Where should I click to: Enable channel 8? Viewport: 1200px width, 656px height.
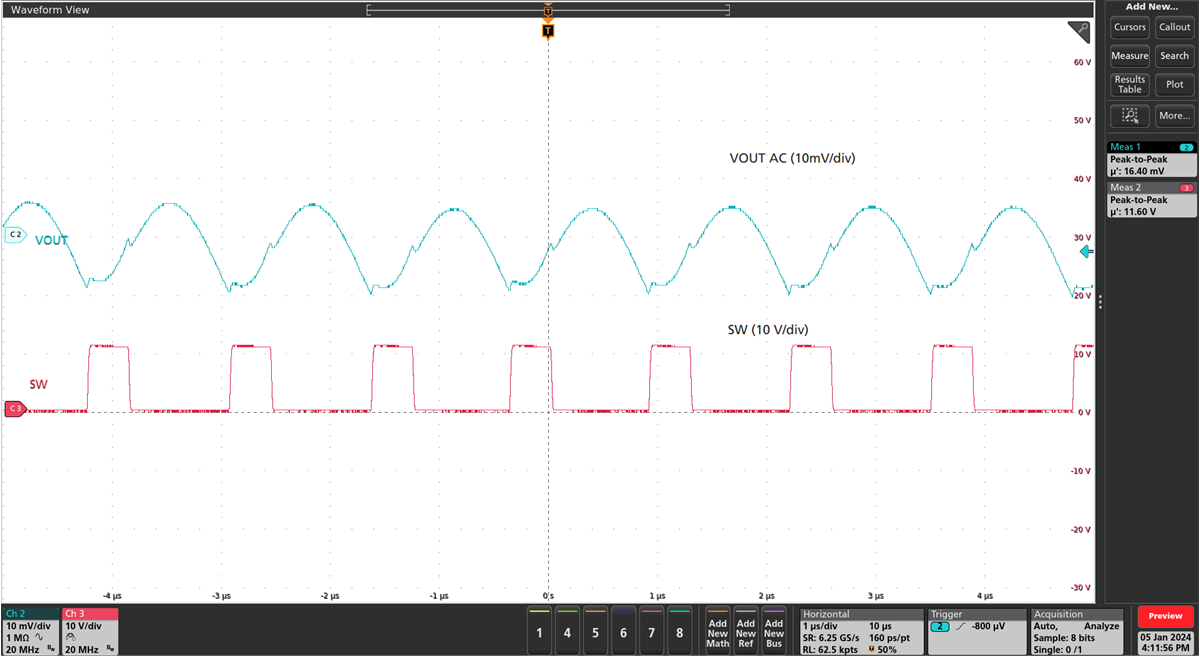pos(679,631)
